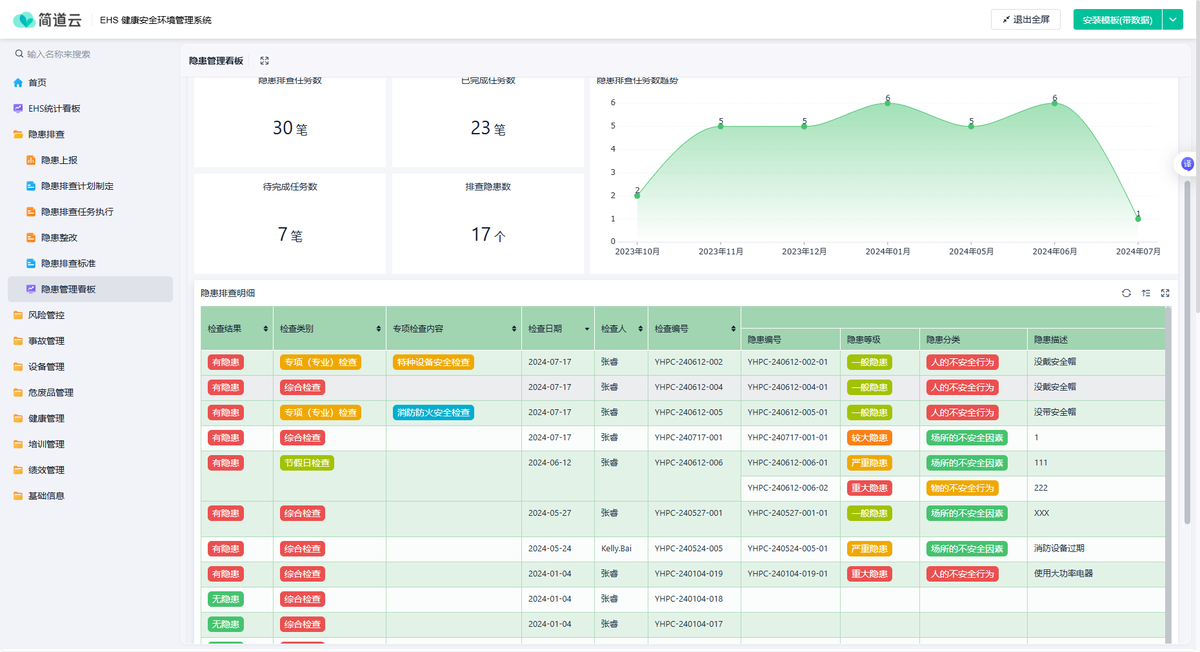This screenshot has height=652, width=1200.
Task: Select 隐患排查计划制定 in the sidebar
Action: point(77,186)
